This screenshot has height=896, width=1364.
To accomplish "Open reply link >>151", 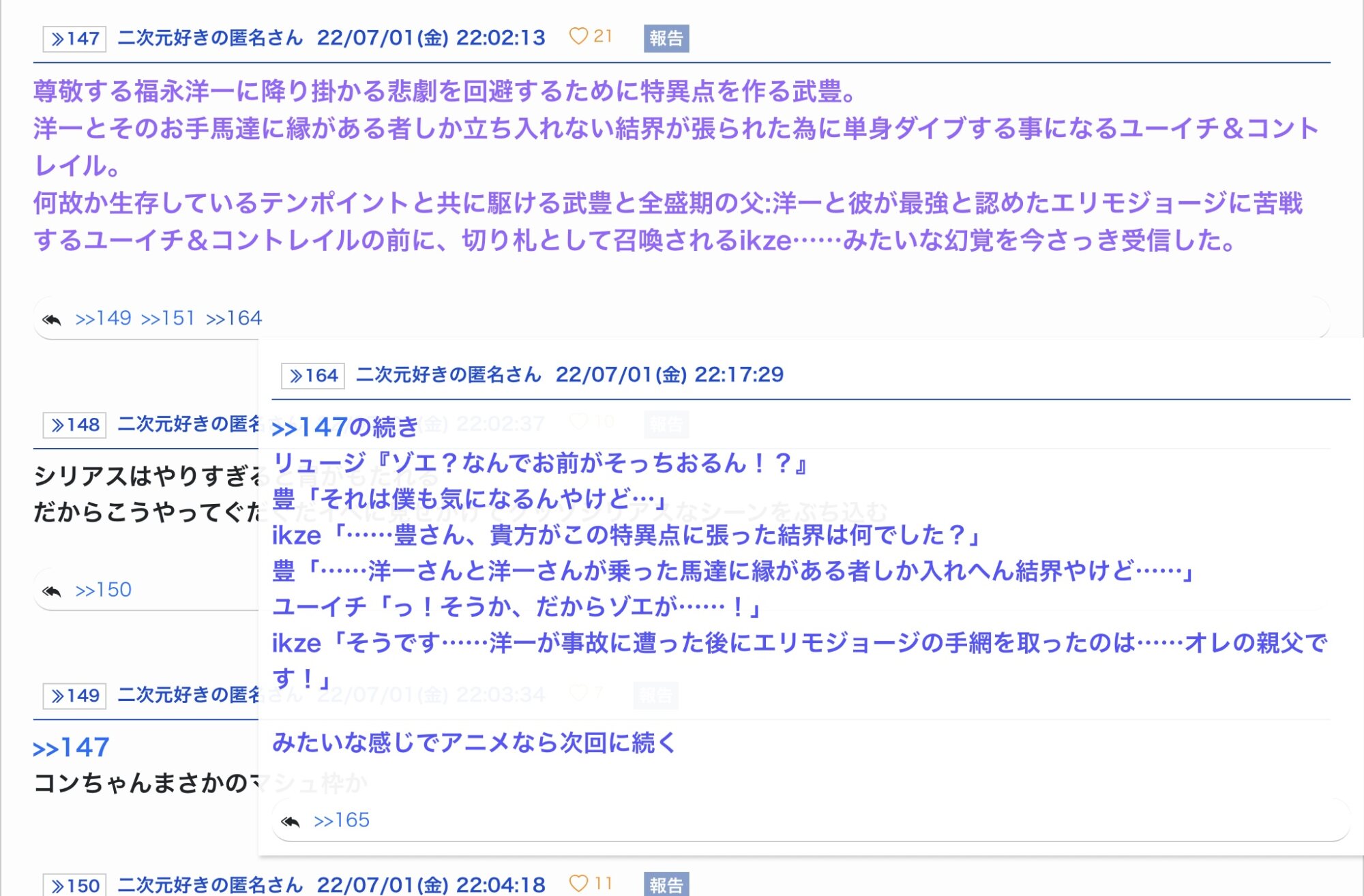I will coord(168,318).
